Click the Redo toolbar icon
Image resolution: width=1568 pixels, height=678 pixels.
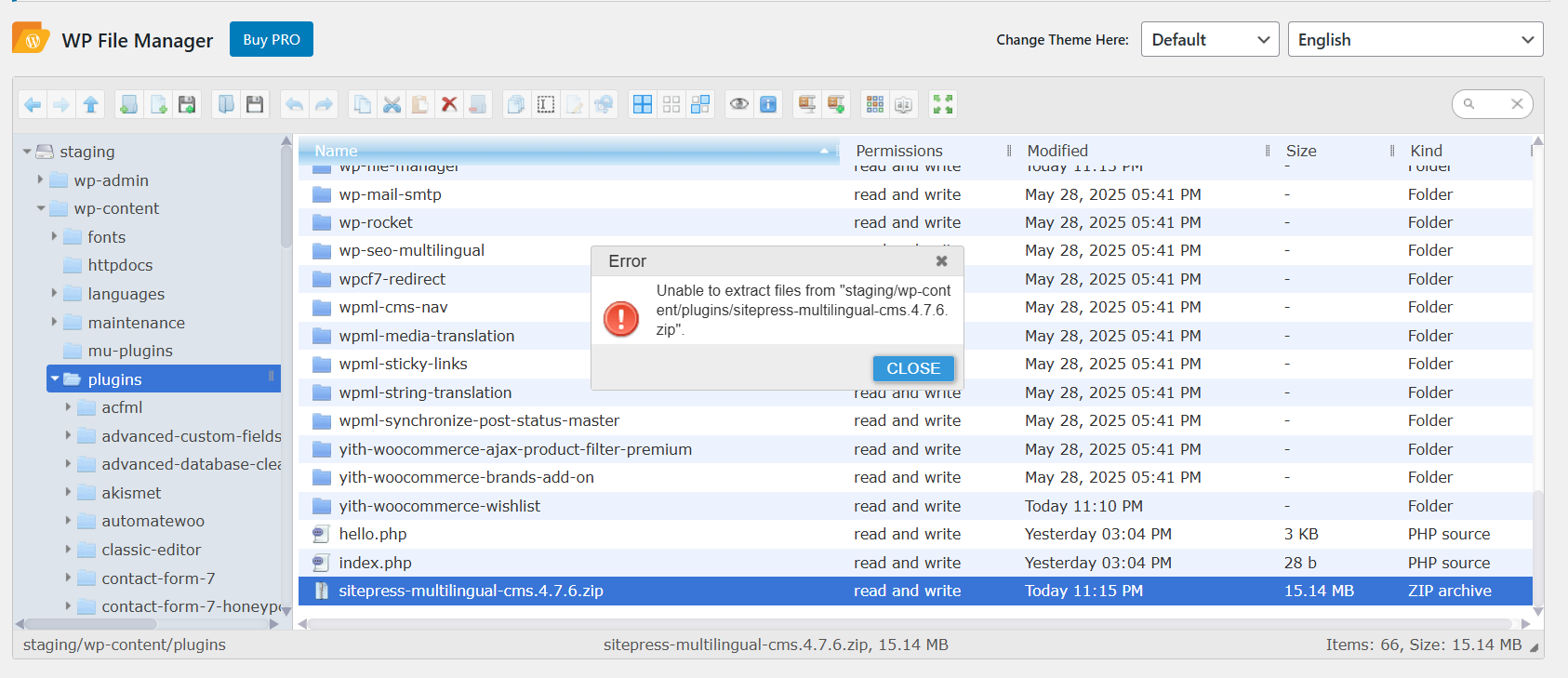(x=324, y=104)
